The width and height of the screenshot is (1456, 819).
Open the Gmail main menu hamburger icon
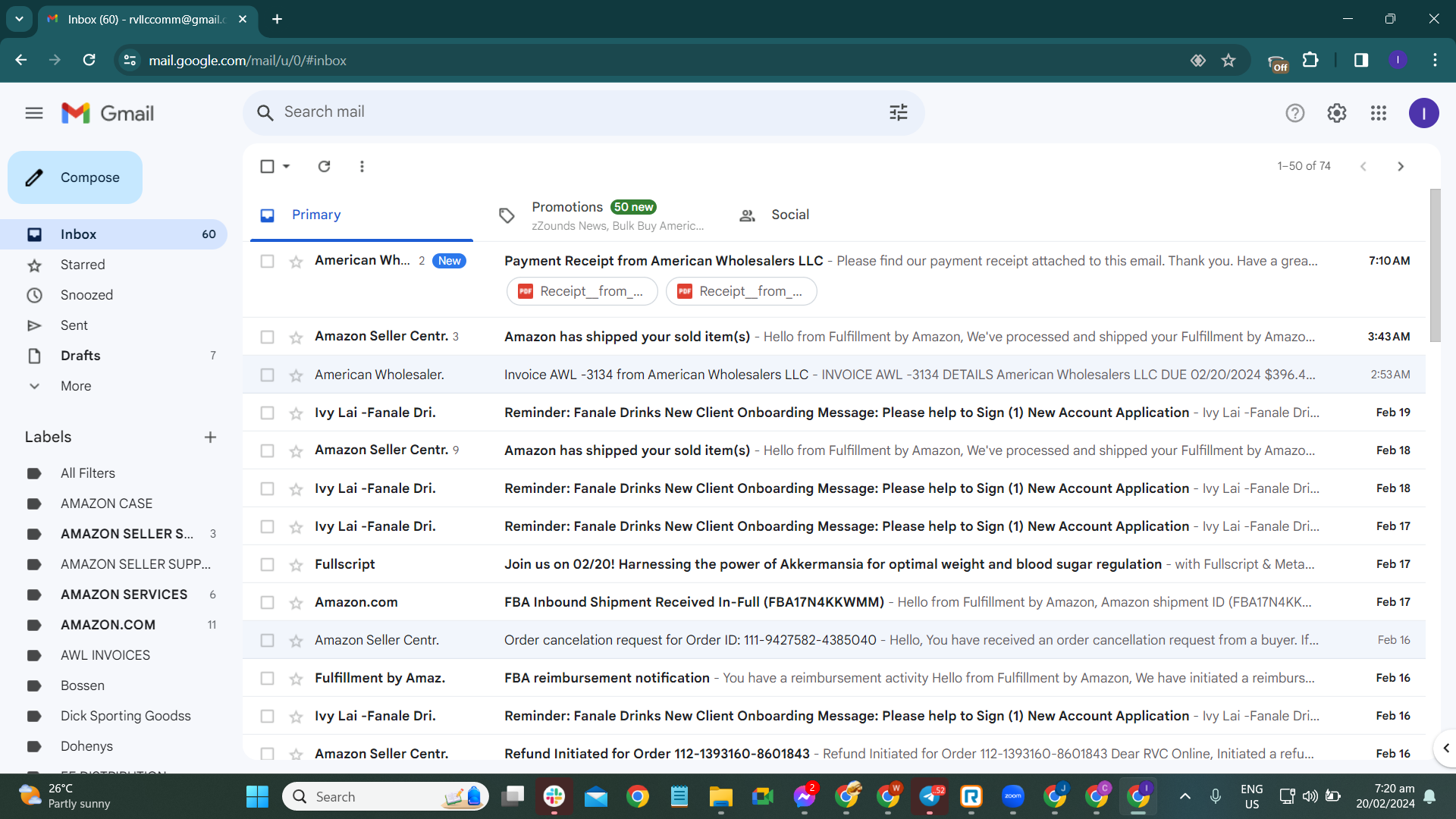(34, 114)
